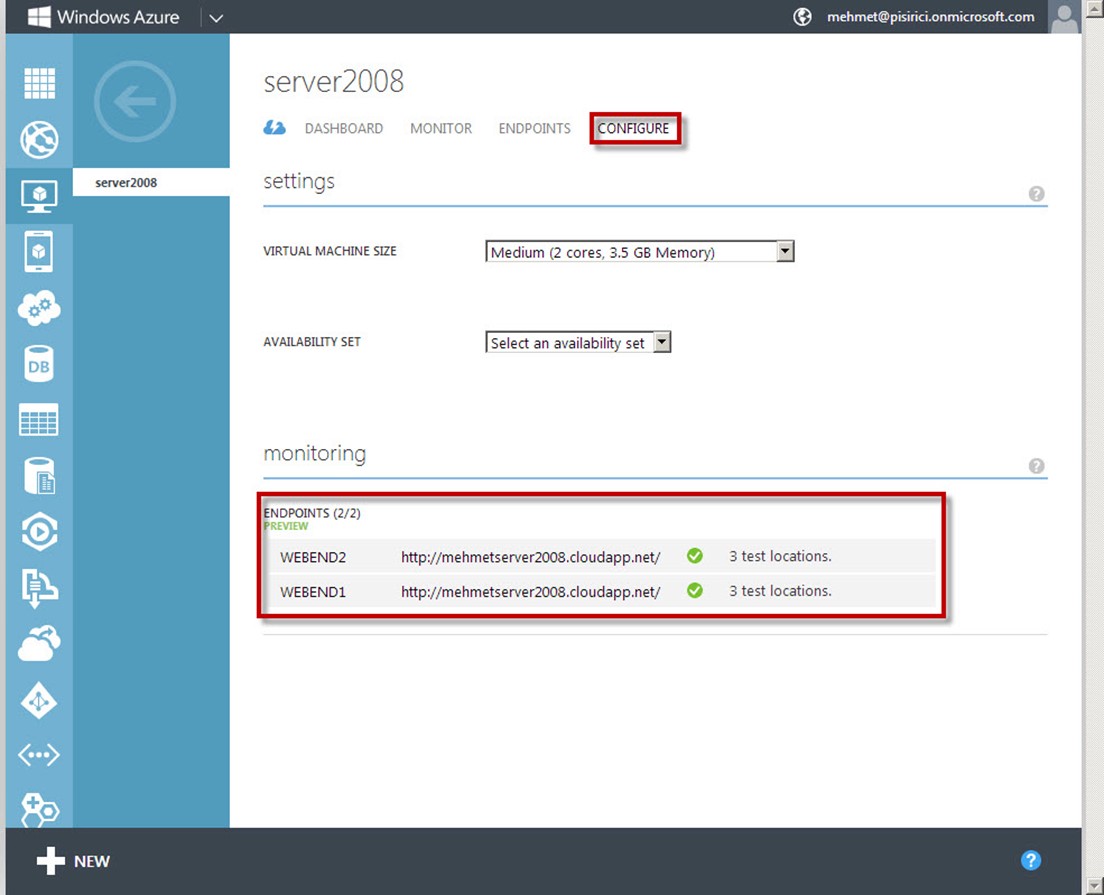
Task: Open the Virtual Machine Size dropdown
Action: click(x=640, y=251)
